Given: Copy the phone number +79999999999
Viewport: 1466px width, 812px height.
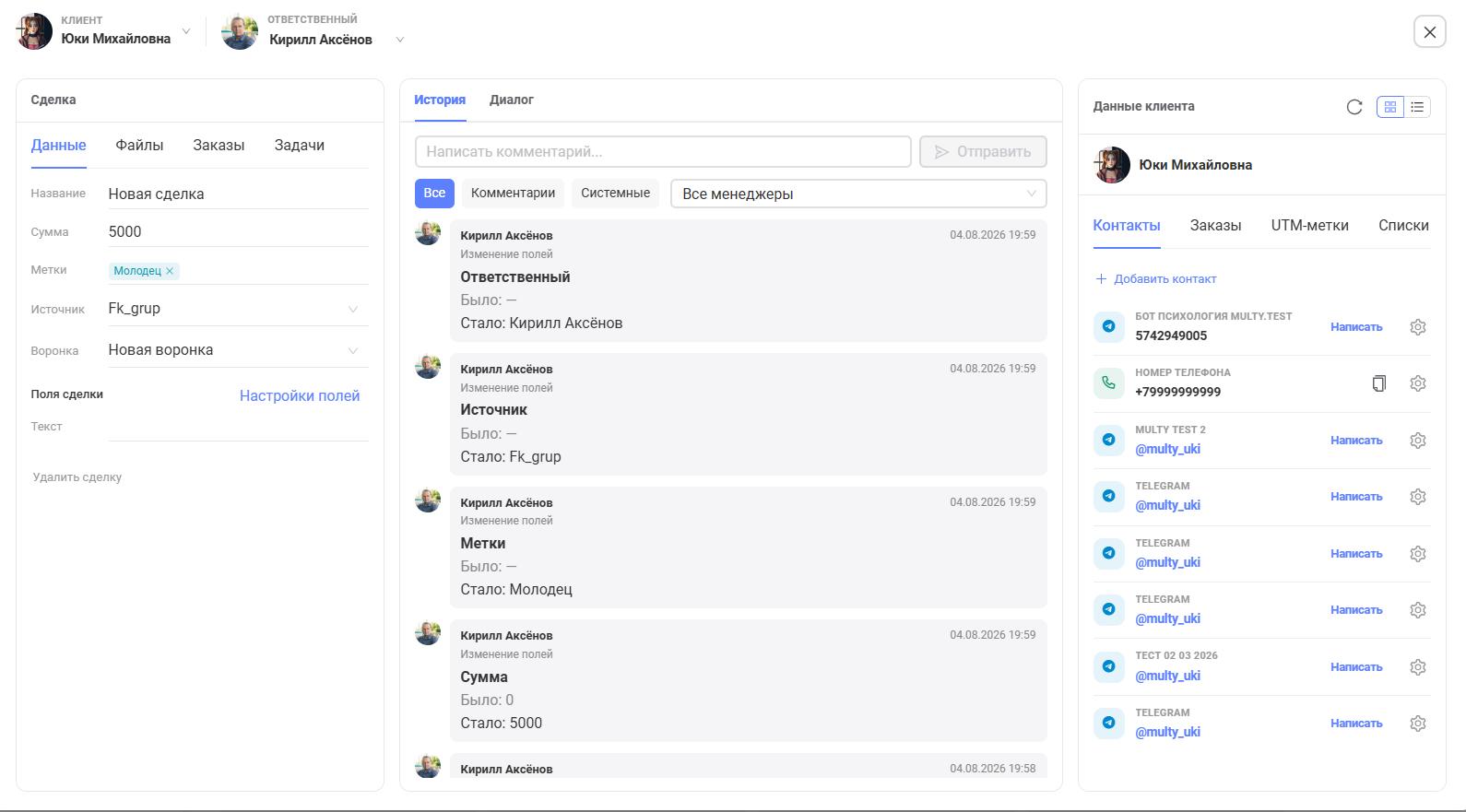Looking at the screenshot, I should pyautogui.click(x=1379, y=383).
